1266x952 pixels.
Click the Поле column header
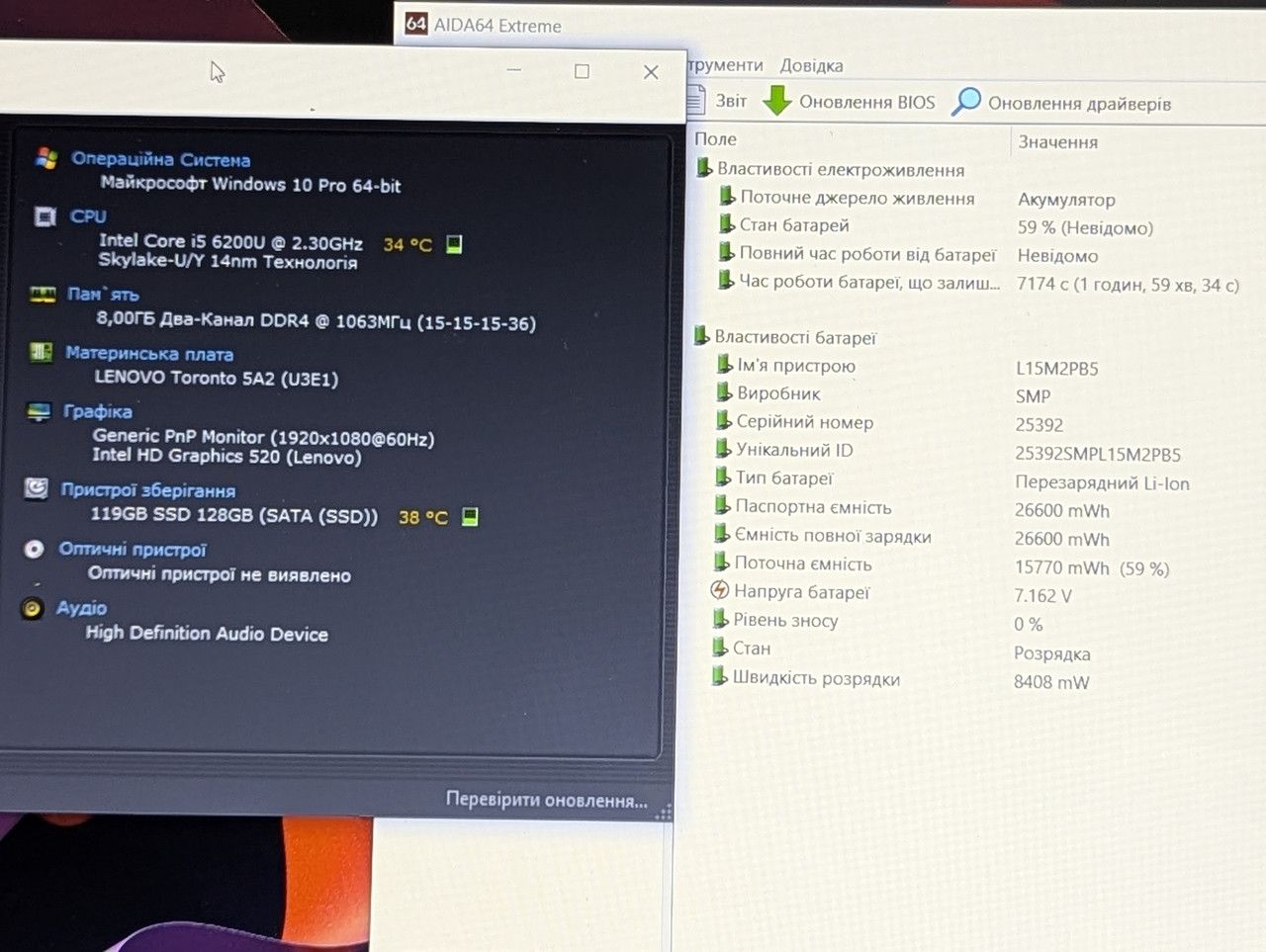tap(715, 139)
